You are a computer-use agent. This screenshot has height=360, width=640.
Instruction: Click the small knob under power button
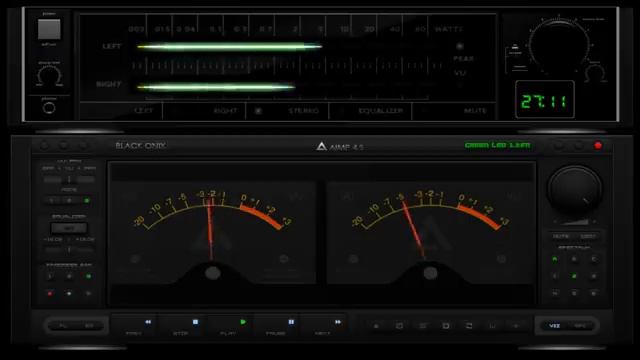pyautogui.click(x=49, y=76)
